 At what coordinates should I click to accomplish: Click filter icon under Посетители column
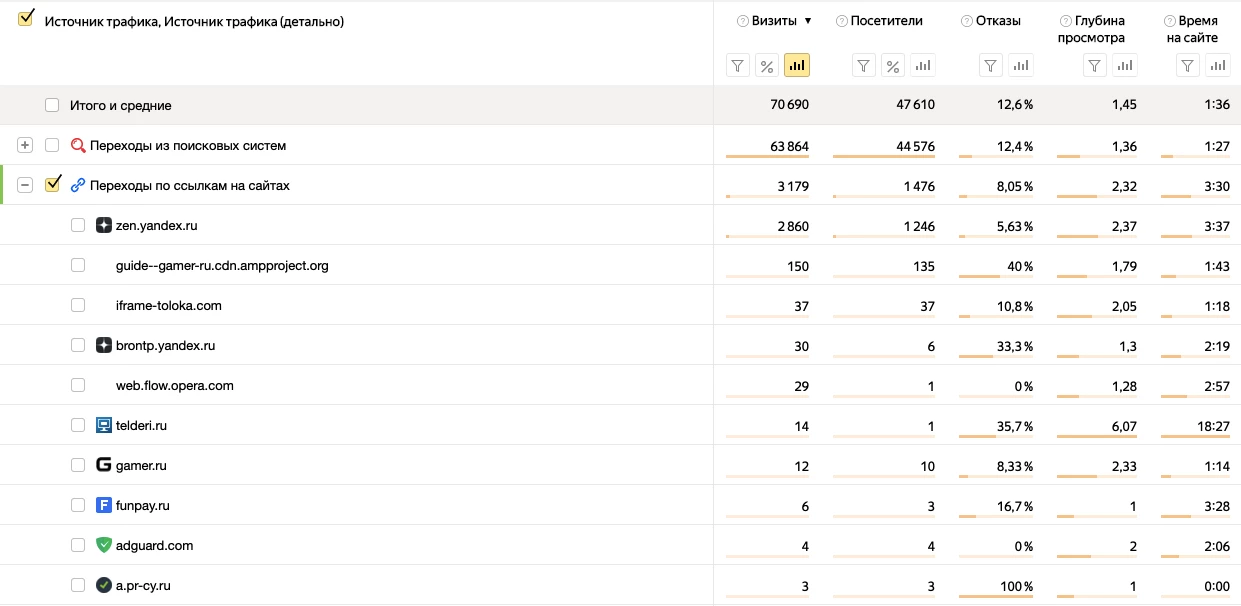click(x=864, y=66)
